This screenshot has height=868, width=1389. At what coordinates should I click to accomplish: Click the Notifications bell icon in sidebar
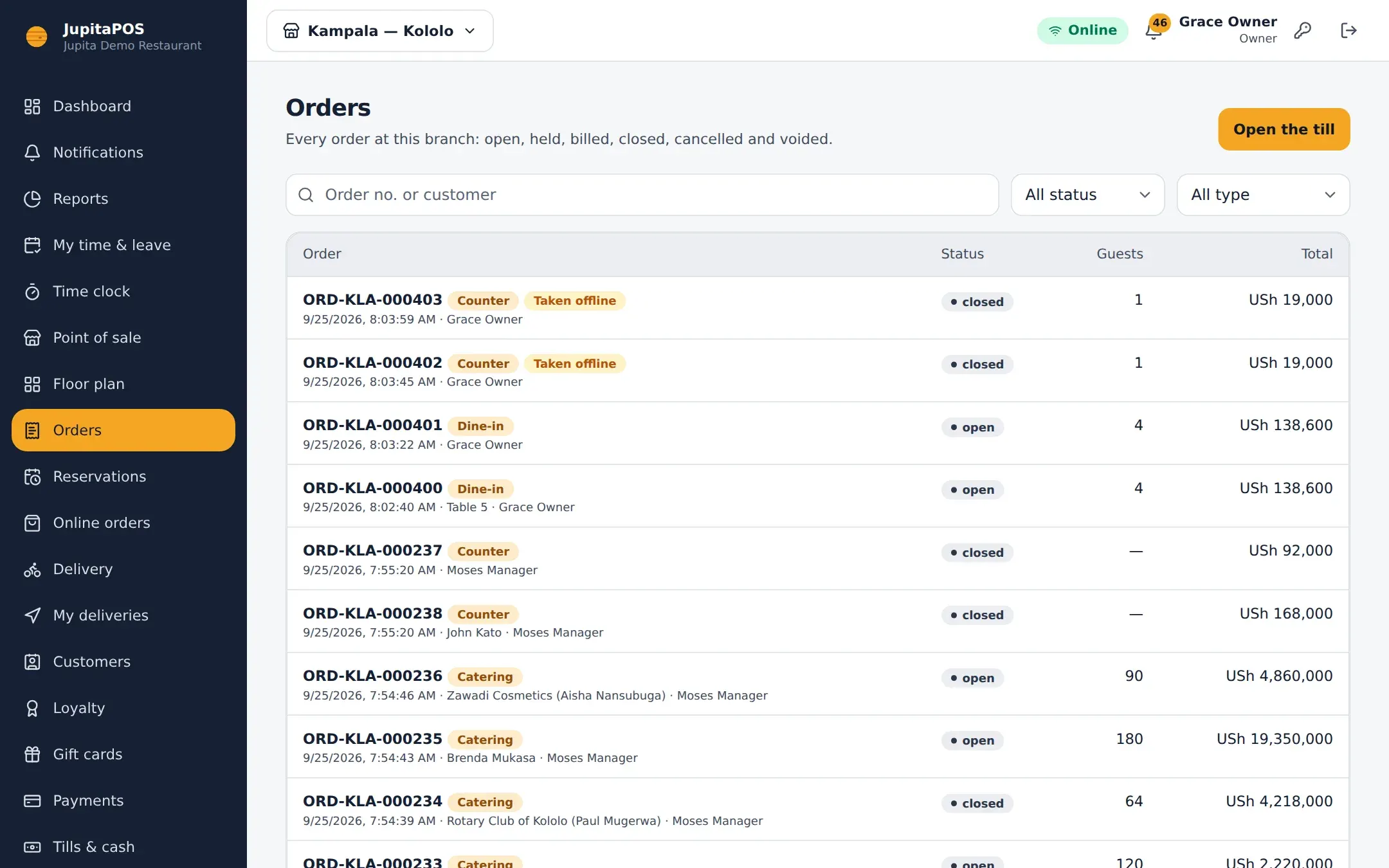click(x=32, y=152)
